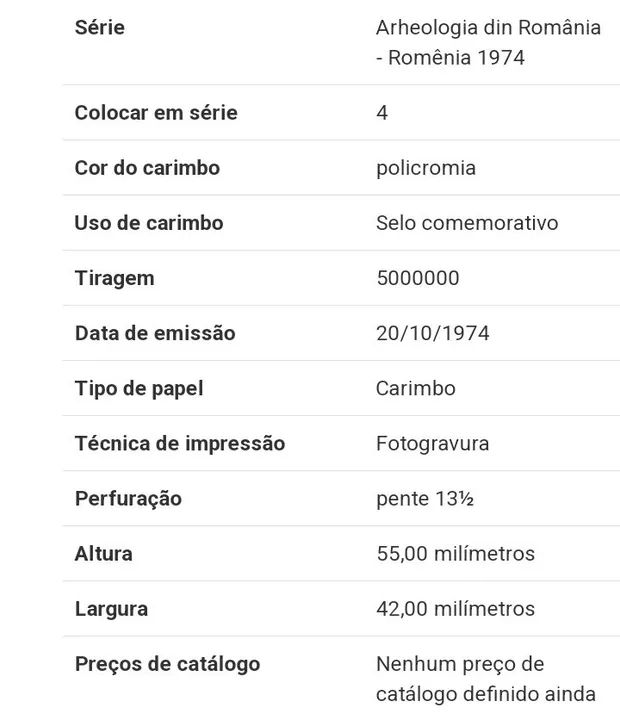Click the Cor do carimbo label
Screen dimensions: 620x720
click(x=147, y=168)
